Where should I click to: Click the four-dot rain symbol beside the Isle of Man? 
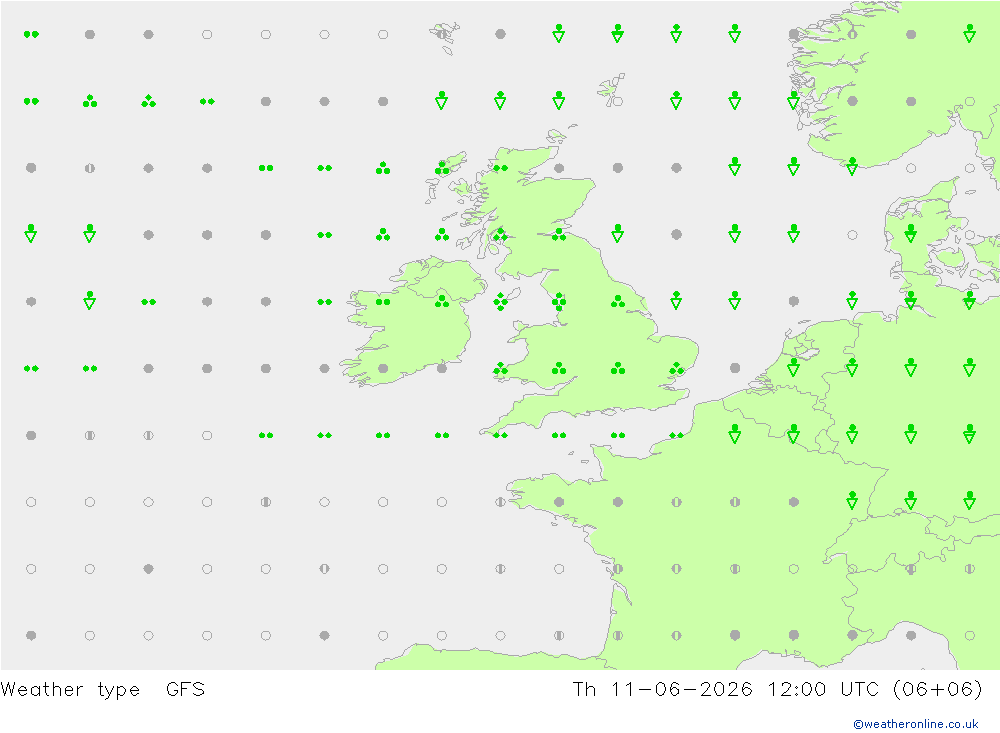click(x=501, y=302)
